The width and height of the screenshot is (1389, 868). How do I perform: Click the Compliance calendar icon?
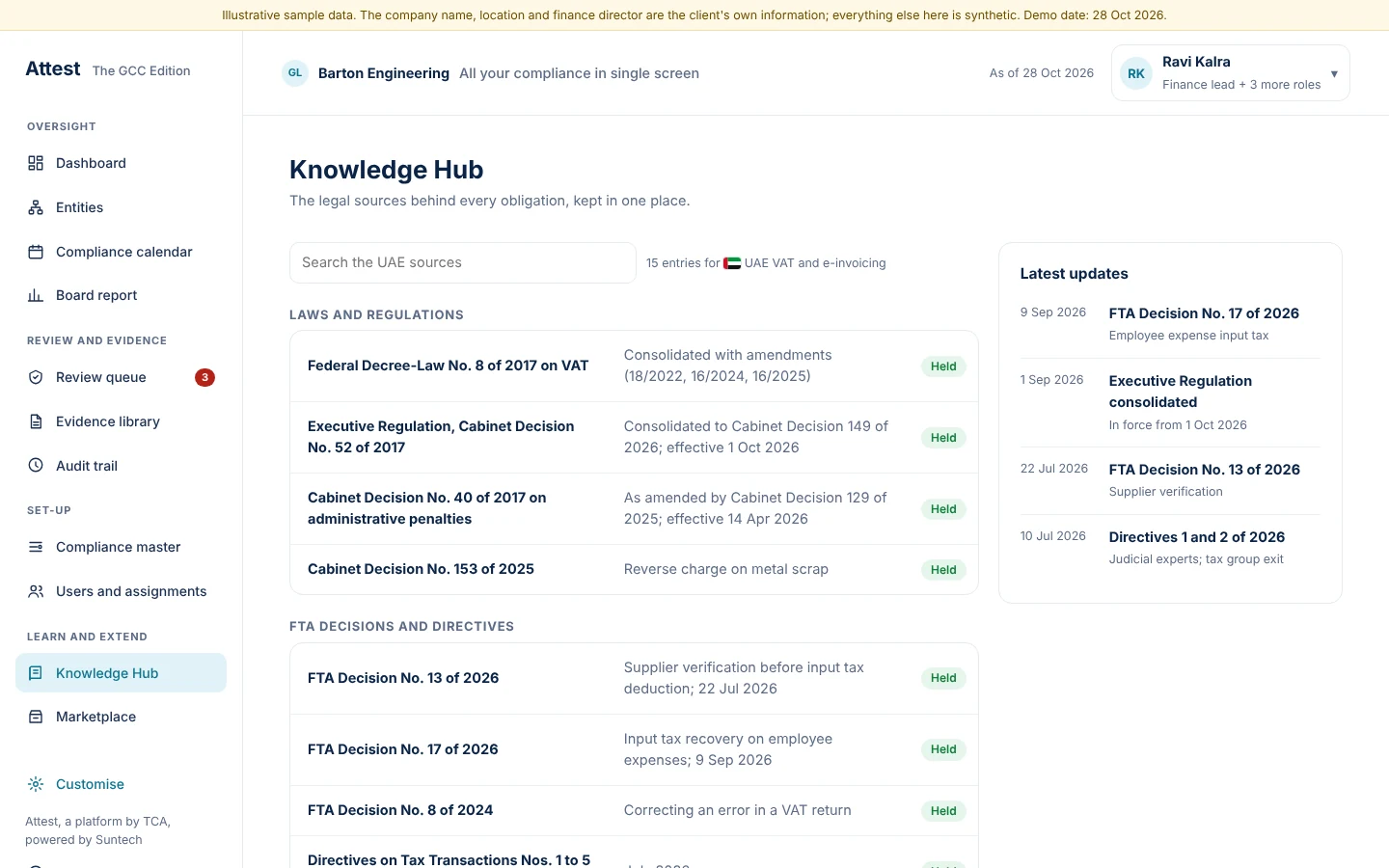[x=36, y=252]
